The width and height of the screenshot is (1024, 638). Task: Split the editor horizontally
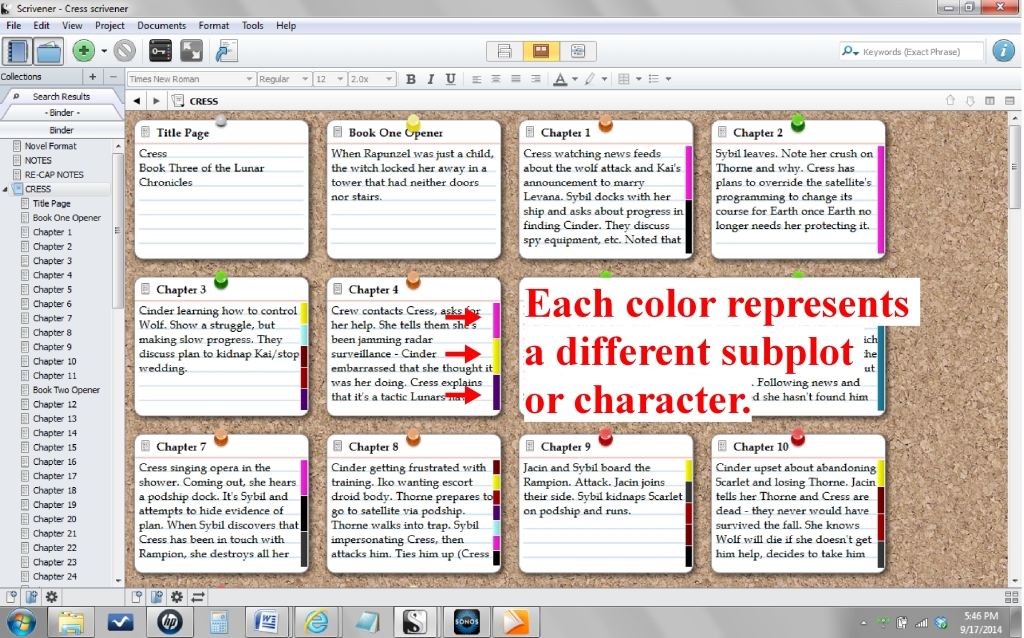coord(1010,101)
